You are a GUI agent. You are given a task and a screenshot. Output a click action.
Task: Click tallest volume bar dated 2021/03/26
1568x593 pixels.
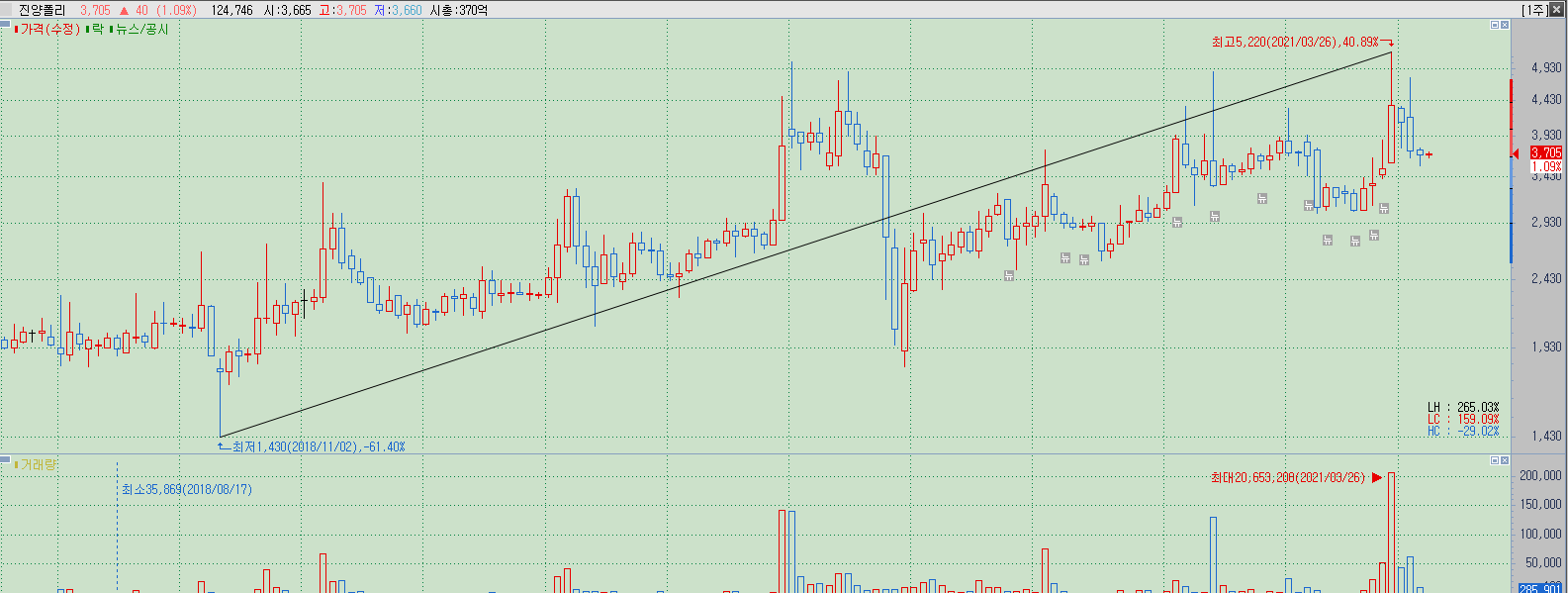(x=1392, y=533)
